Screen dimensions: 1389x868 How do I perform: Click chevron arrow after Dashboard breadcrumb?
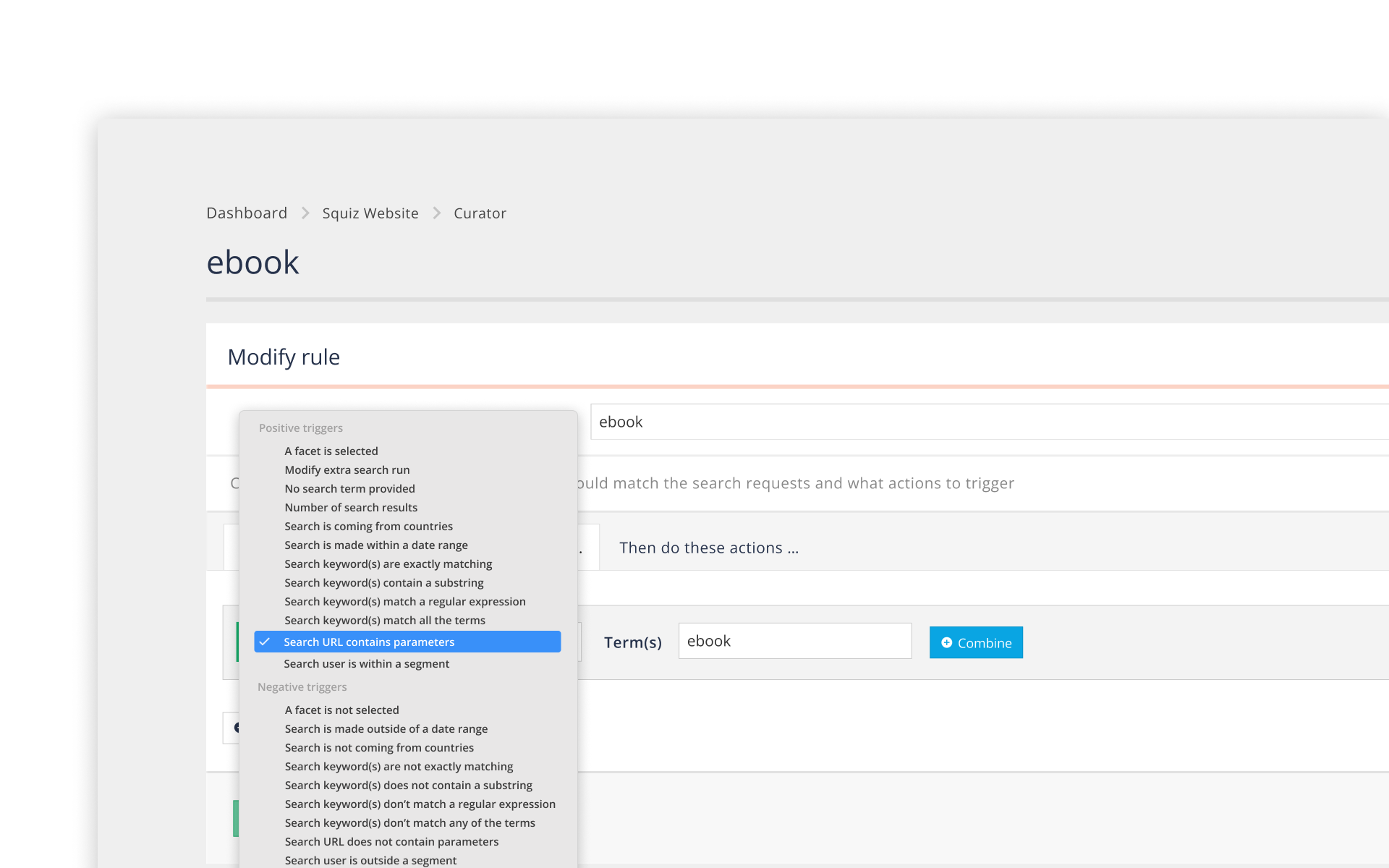pos(305,213)
